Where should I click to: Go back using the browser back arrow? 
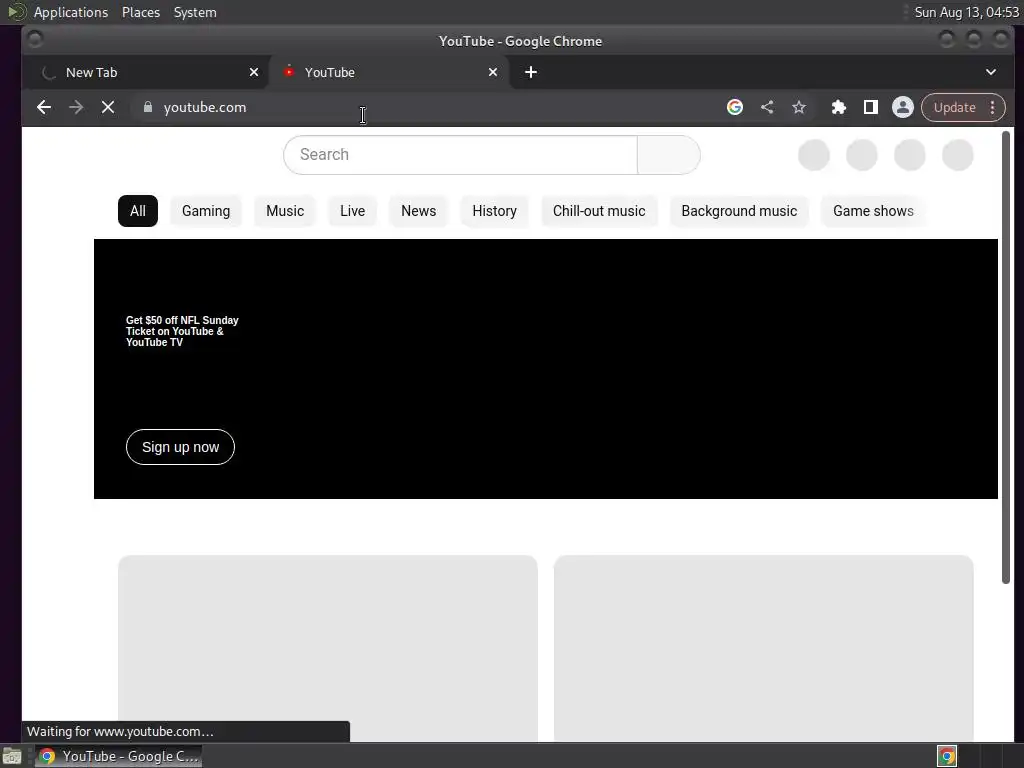point(44,107)
